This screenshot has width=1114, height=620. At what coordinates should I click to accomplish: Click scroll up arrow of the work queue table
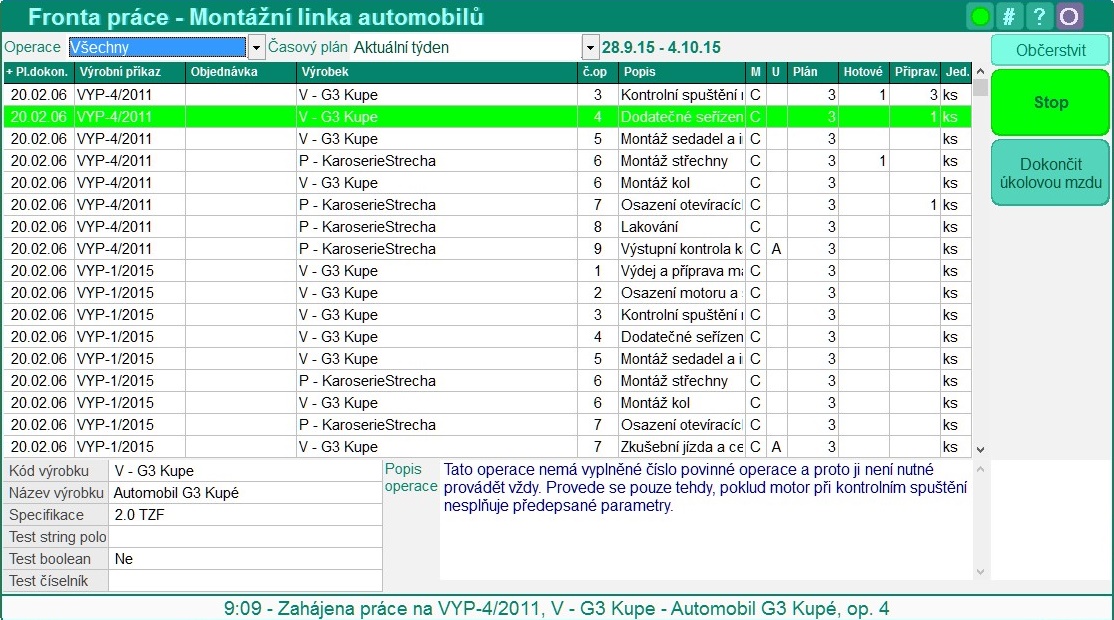[x=980, y=73]
